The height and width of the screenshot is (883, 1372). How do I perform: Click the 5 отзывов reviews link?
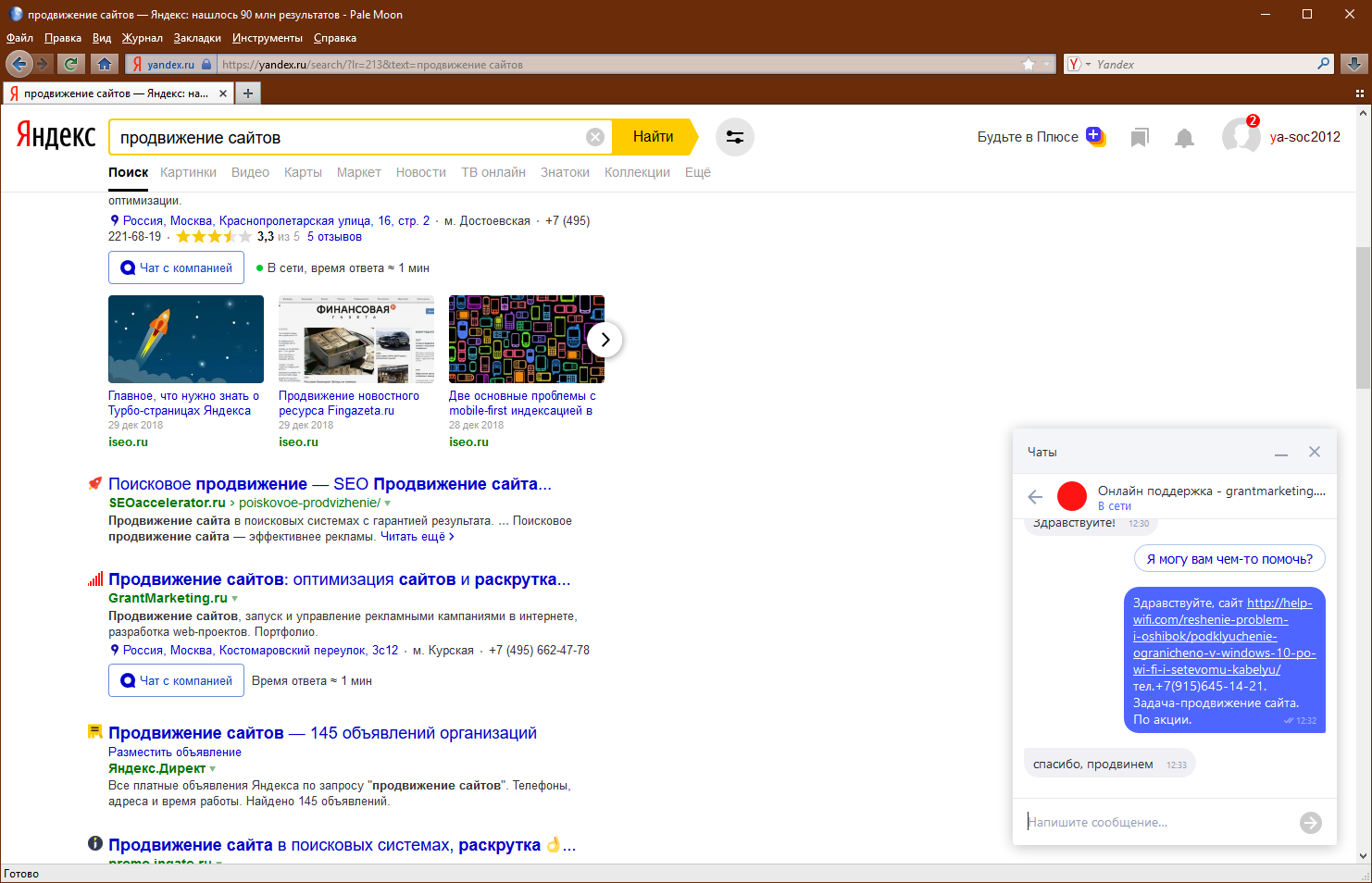(334, 237)
